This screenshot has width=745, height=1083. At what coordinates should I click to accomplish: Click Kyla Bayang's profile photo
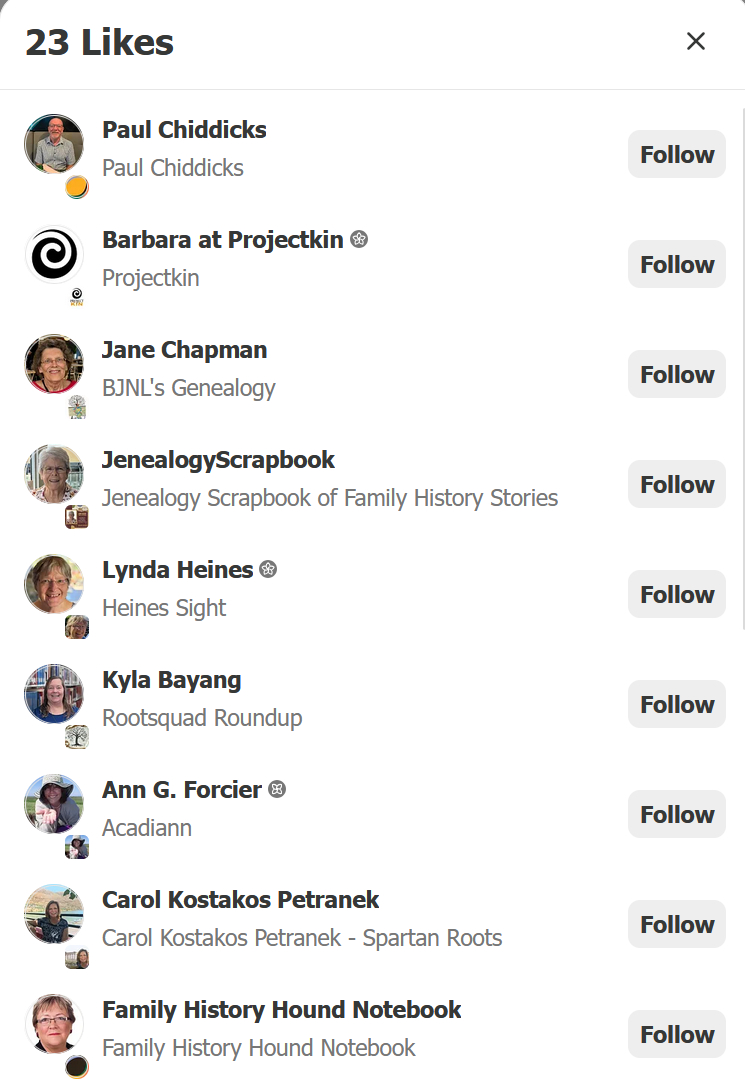coord(54,694)
